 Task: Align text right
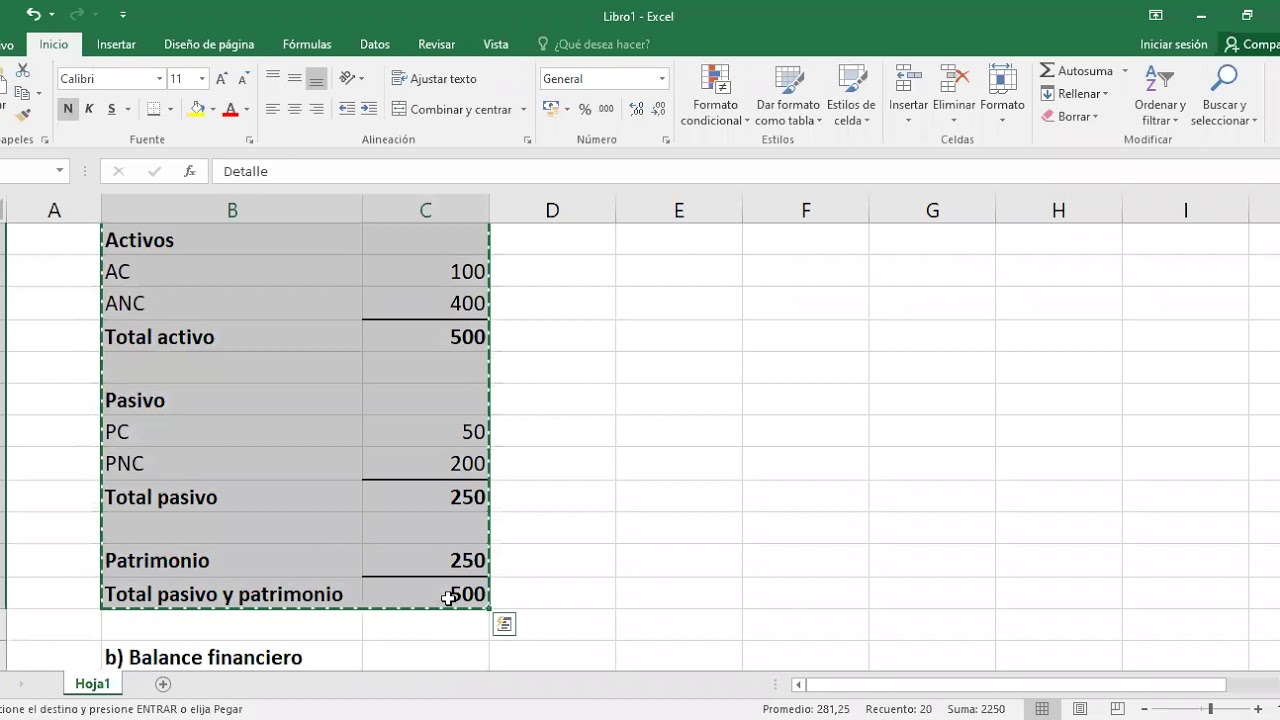click(x=317, y=109)
